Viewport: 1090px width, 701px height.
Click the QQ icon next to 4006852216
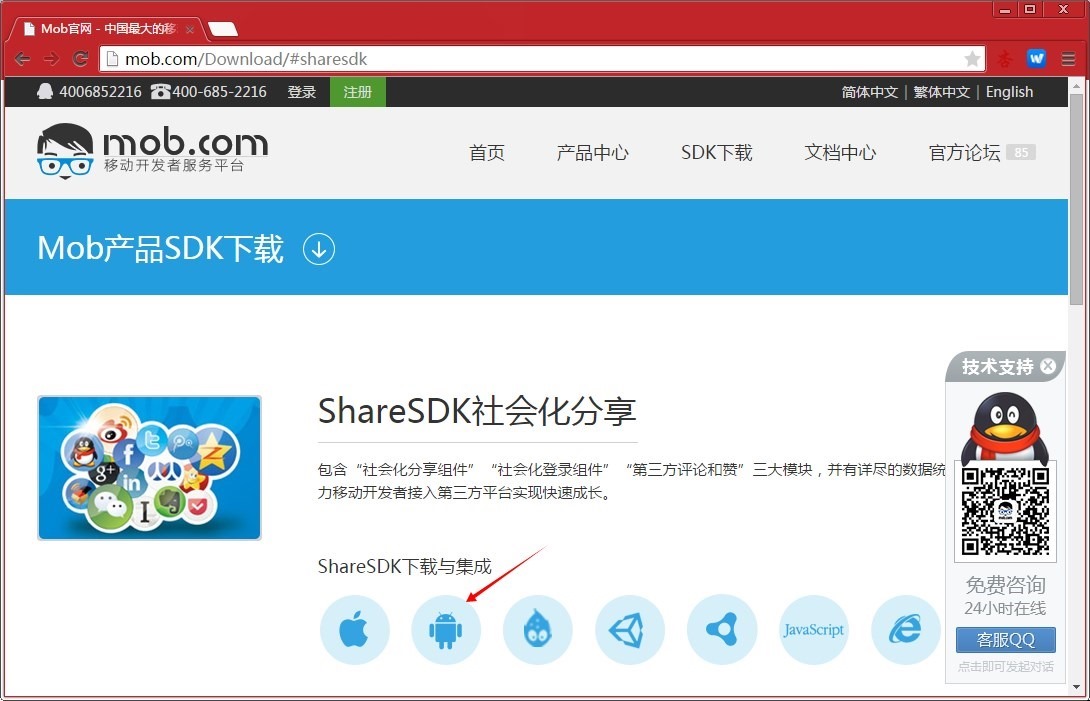[45, 92]
